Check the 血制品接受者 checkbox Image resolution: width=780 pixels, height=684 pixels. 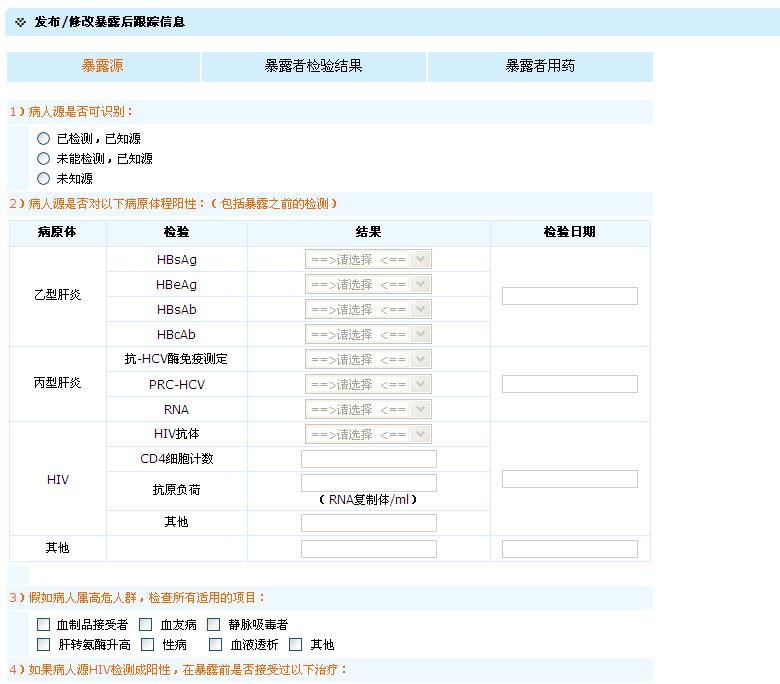click(44, 624)
